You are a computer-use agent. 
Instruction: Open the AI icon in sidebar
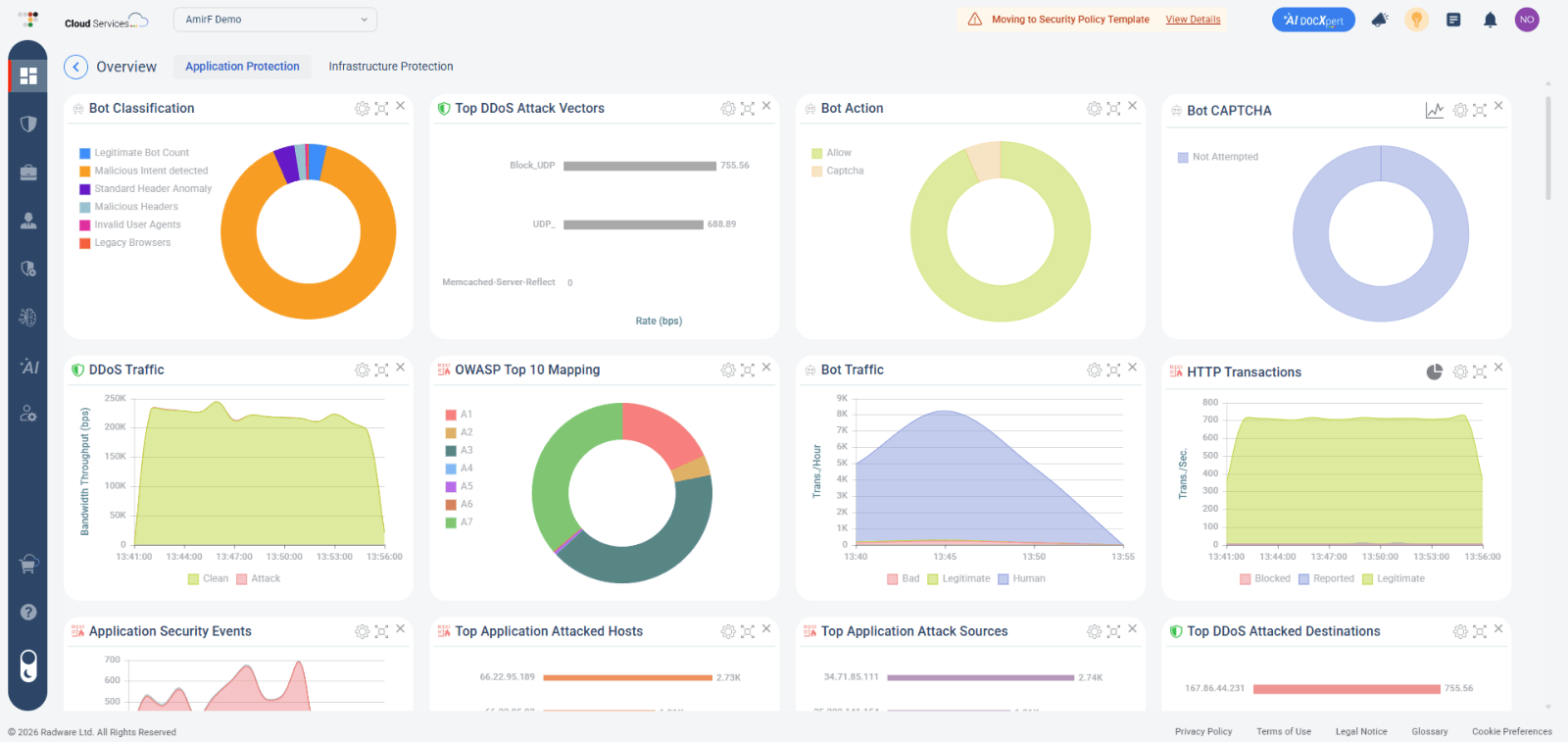point(29,367)
